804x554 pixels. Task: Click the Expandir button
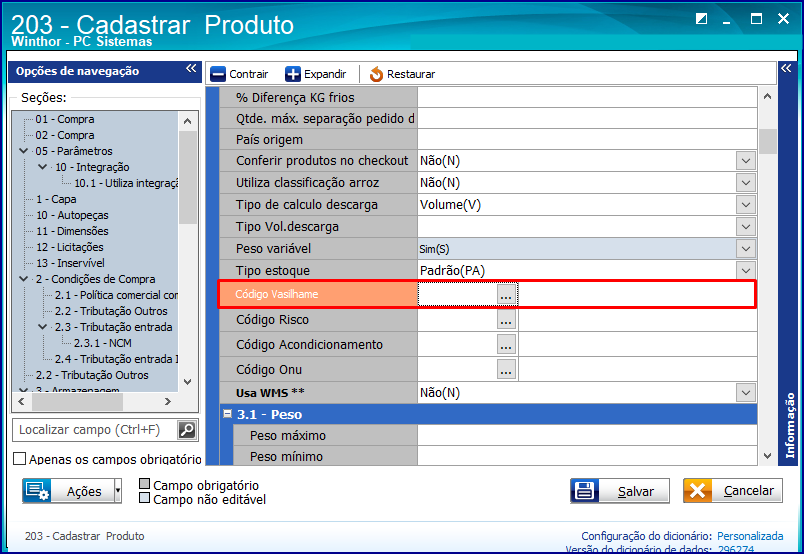tap(316, 74)
